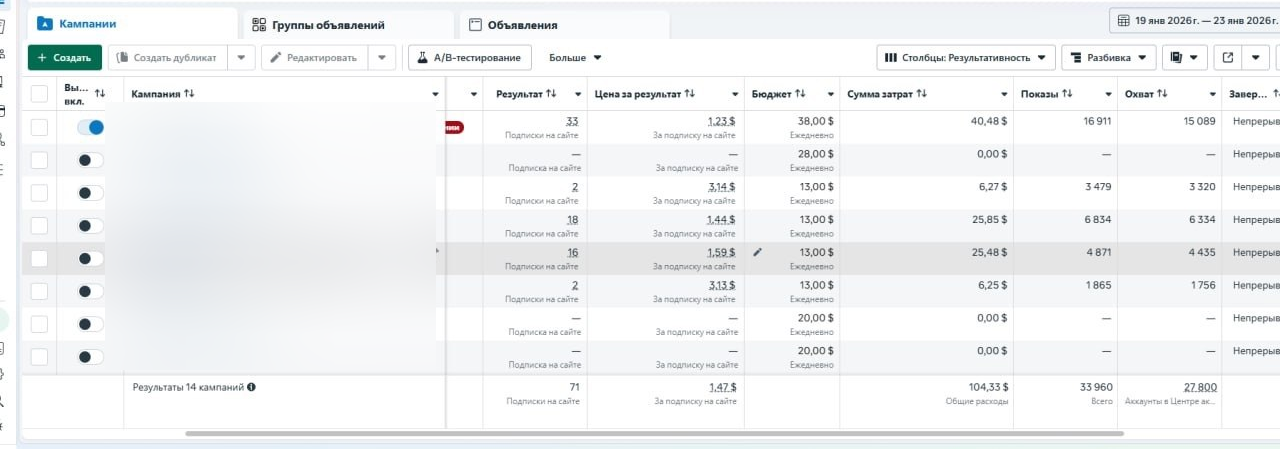
Task: Click the budget cell 28,00 $
Action: [816, 154]
